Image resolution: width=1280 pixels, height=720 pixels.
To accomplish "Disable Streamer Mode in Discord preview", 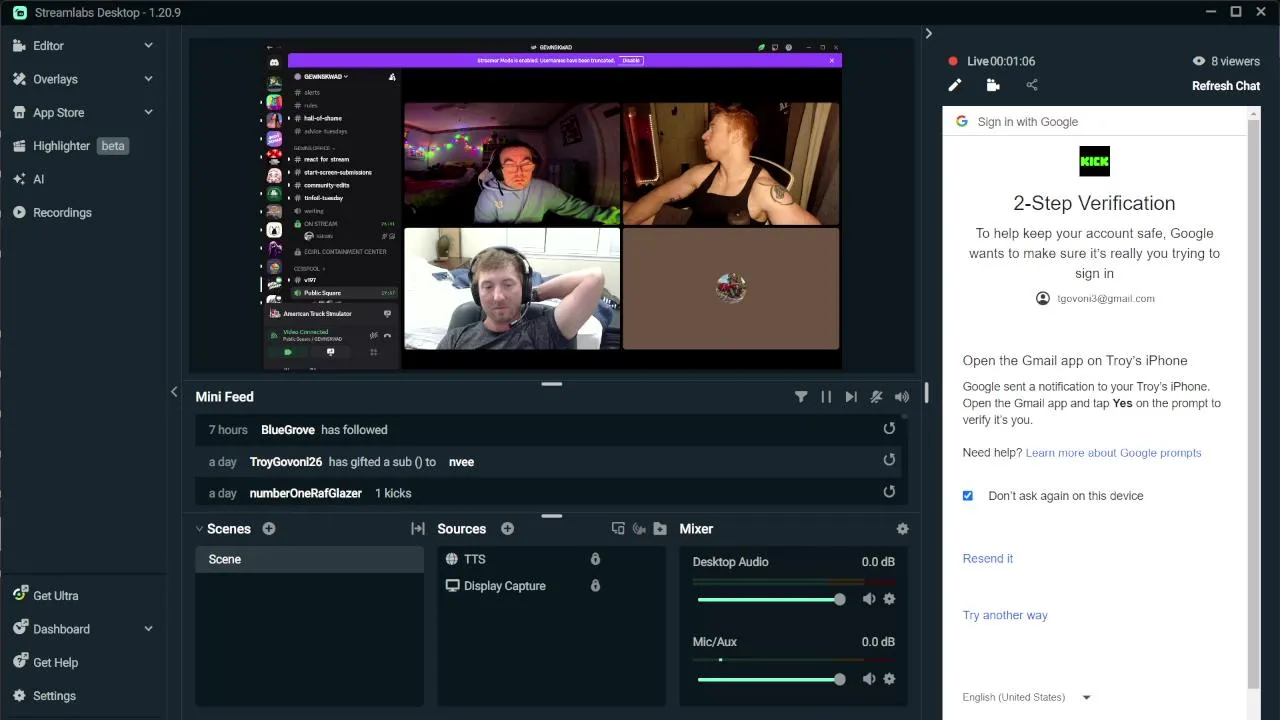I will coord(631,60).
